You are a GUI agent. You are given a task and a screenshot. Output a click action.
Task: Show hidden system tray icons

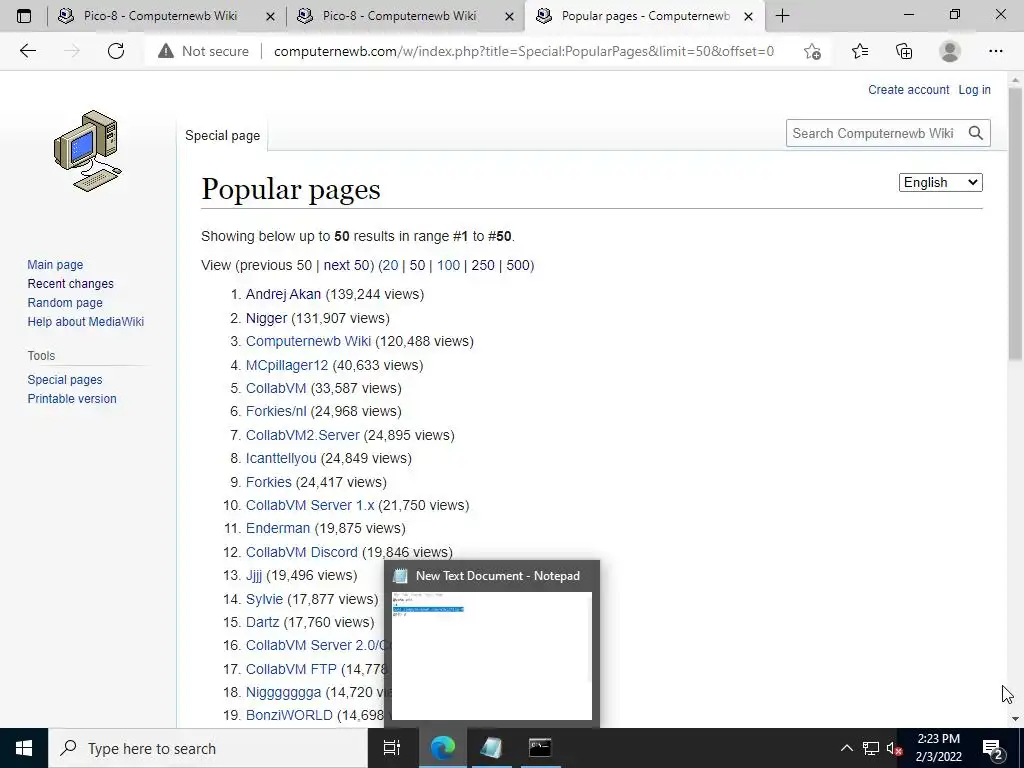(846, 748)
